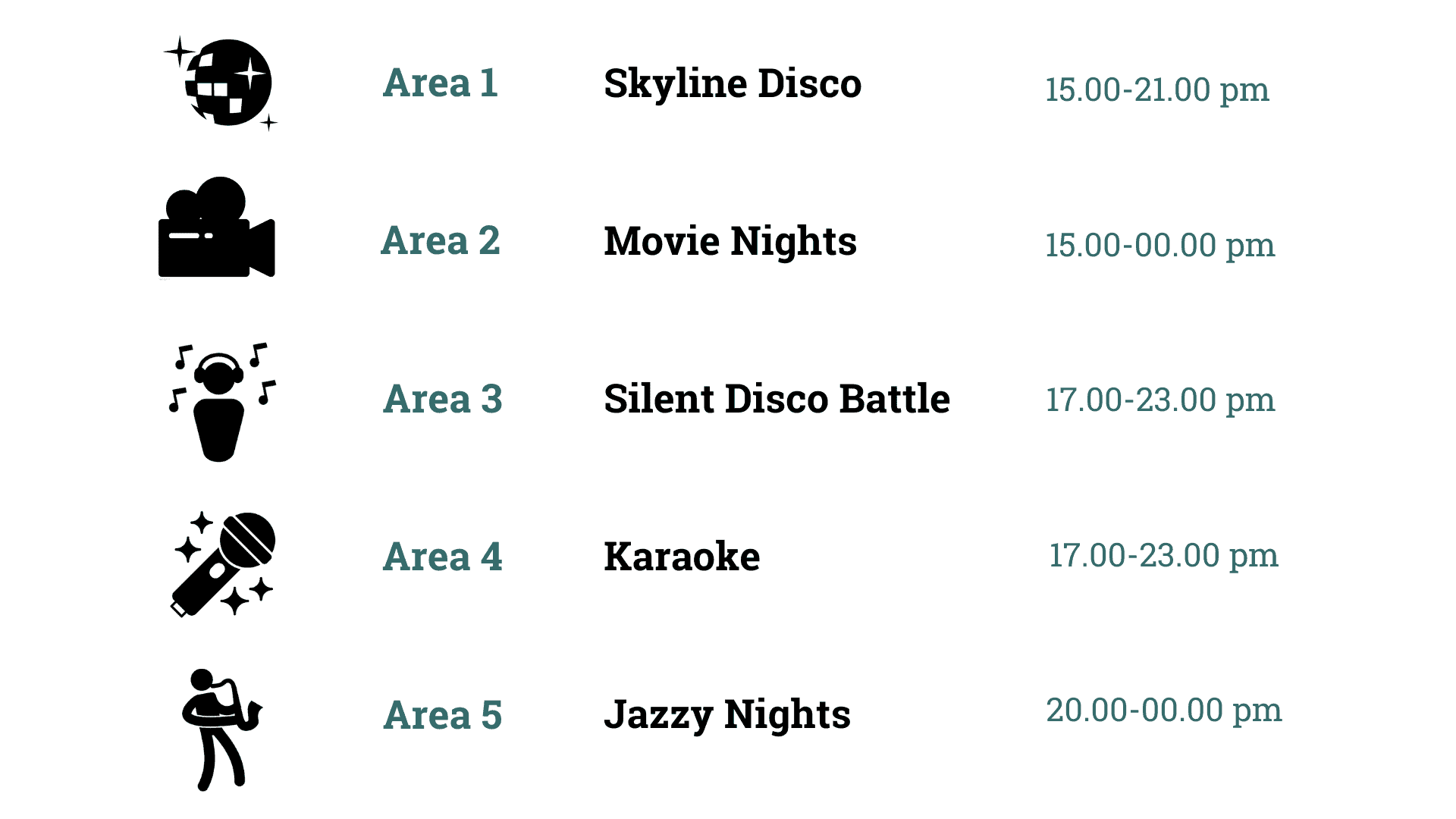The image size is (1456, 819).
Task: Click the saxophone player icon
Action: (x=221, y=730)
